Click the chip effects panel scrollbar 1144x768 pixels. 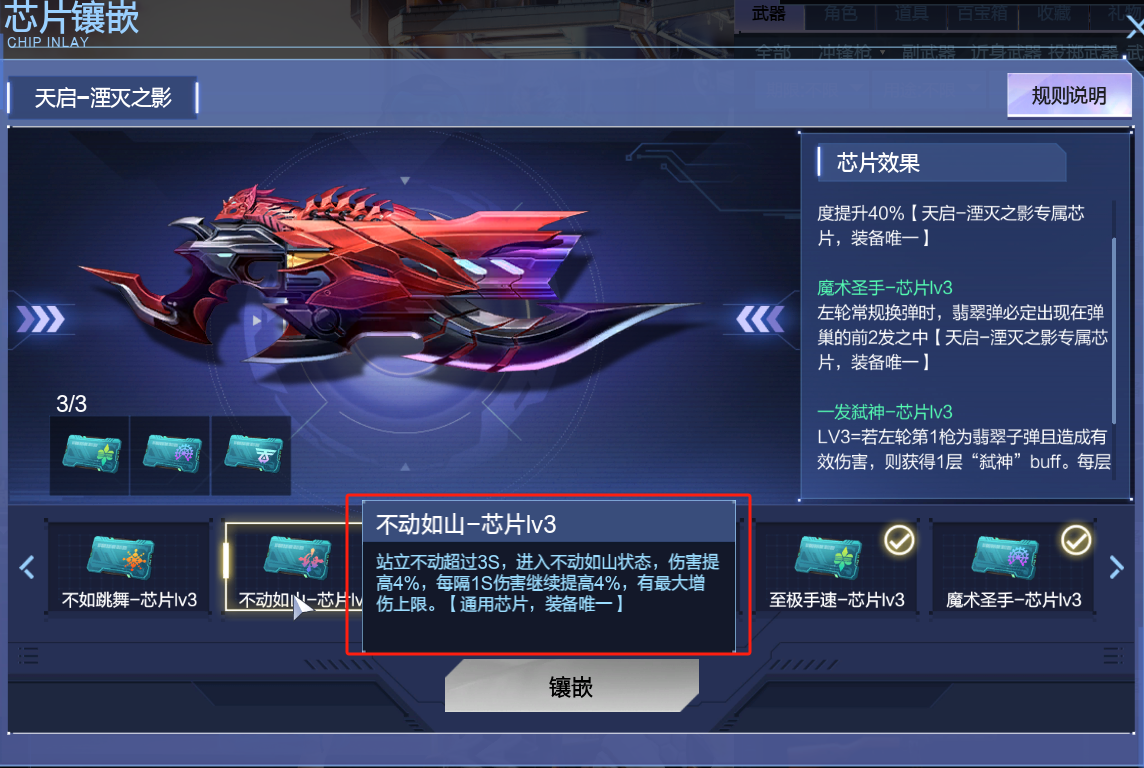pos(1113,330)
